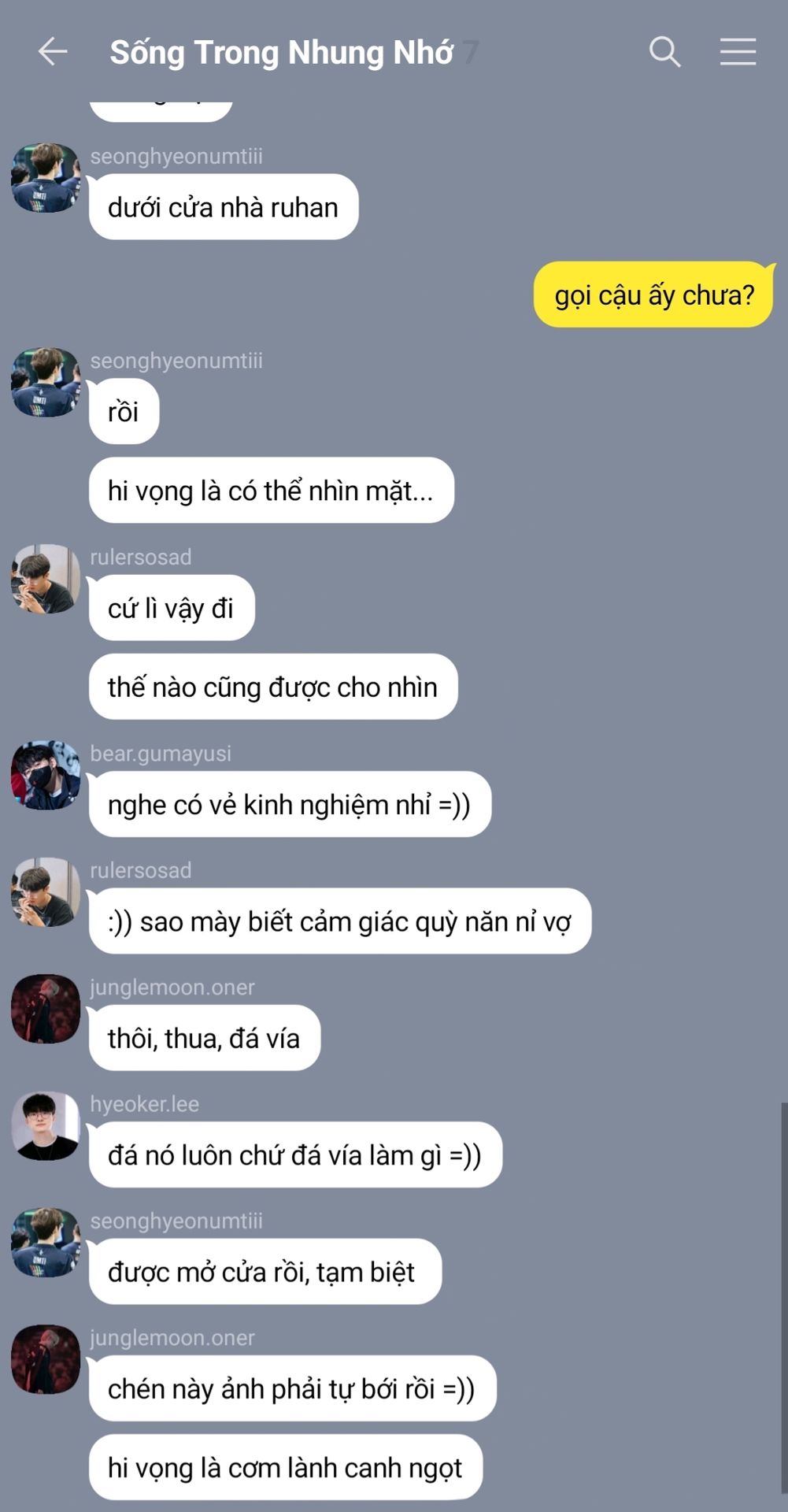Select message 'hi vọng là có thể nhìn mặt...'

click(271, 491)
